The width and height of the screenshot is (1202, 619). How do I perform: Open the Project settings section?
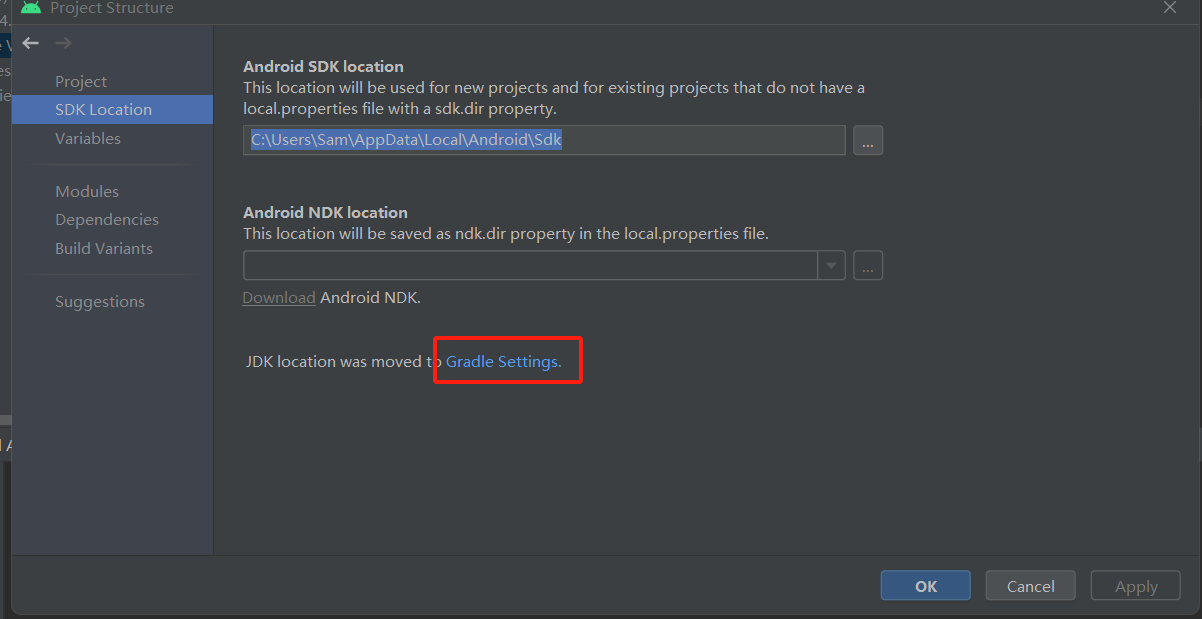coord(80,81)
